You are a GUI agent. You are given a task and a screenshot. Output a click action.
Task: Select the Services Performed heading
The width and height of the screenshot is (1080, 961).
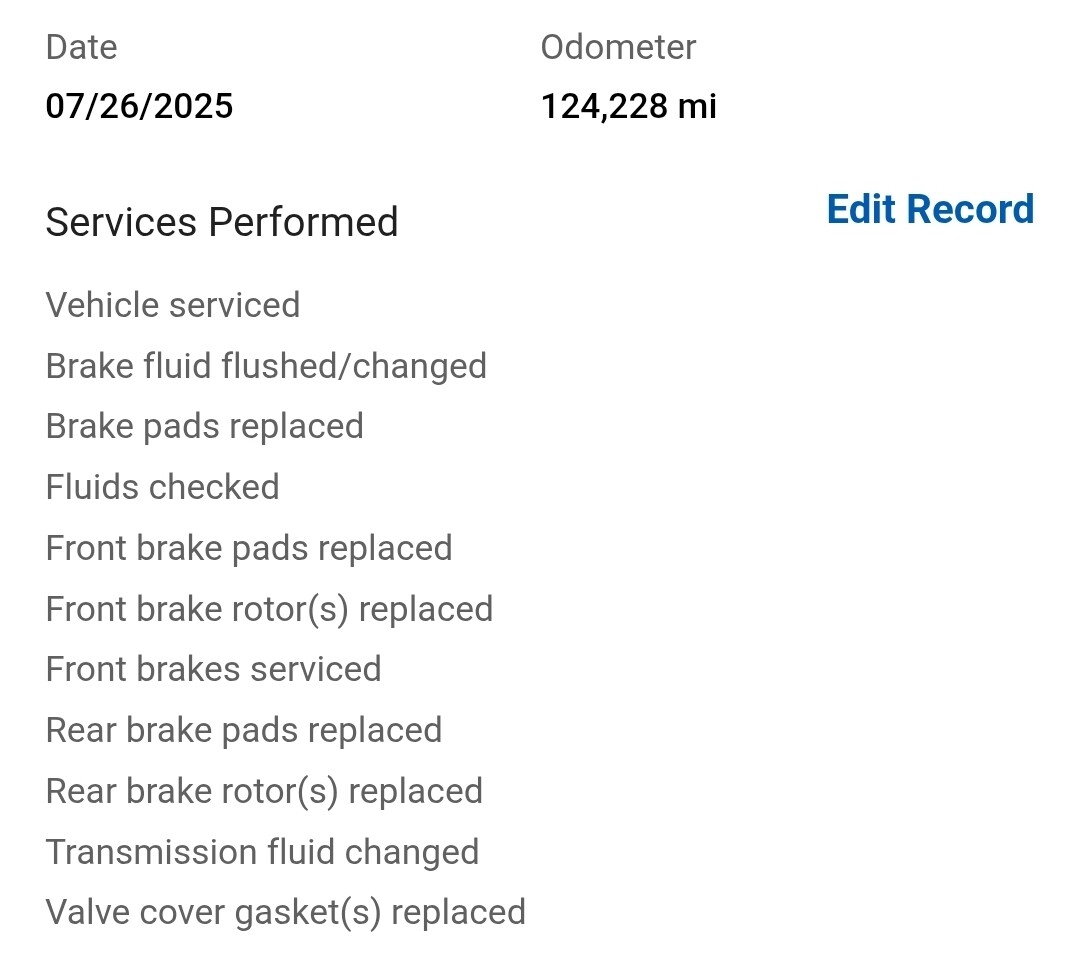221,222
